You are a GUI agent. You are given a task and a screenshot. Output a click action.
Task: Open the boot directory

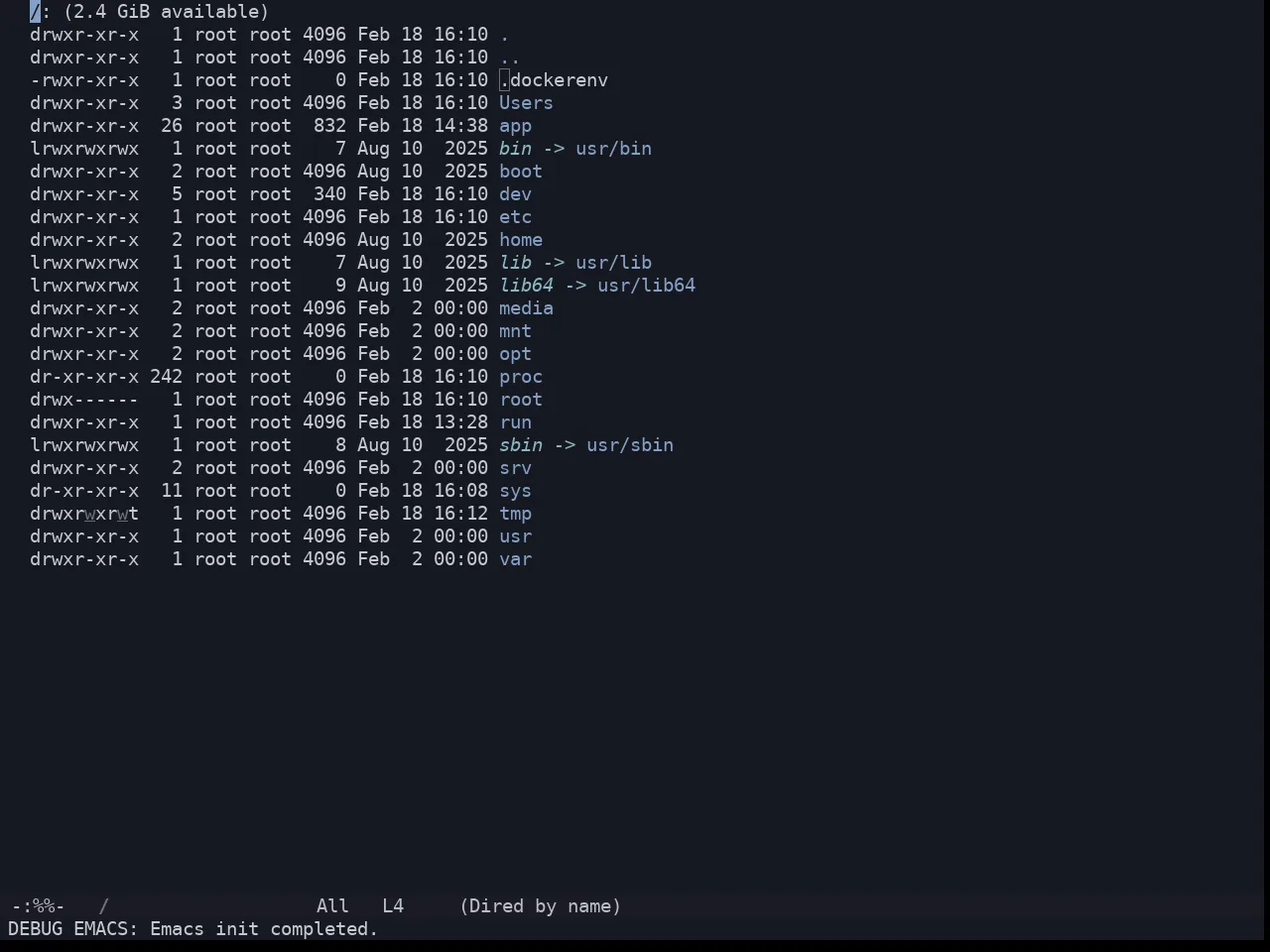(x=521, y=172)
